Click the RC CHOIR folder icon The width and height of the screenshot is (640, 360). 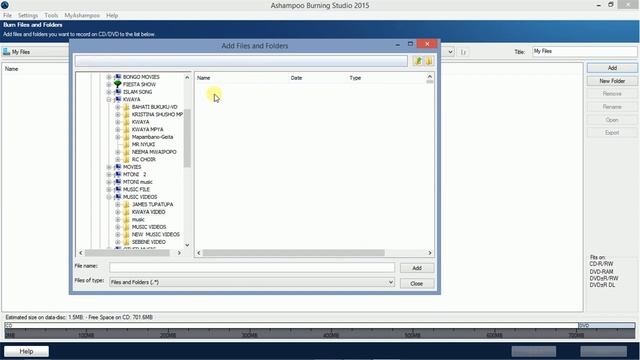pos(127,159)
